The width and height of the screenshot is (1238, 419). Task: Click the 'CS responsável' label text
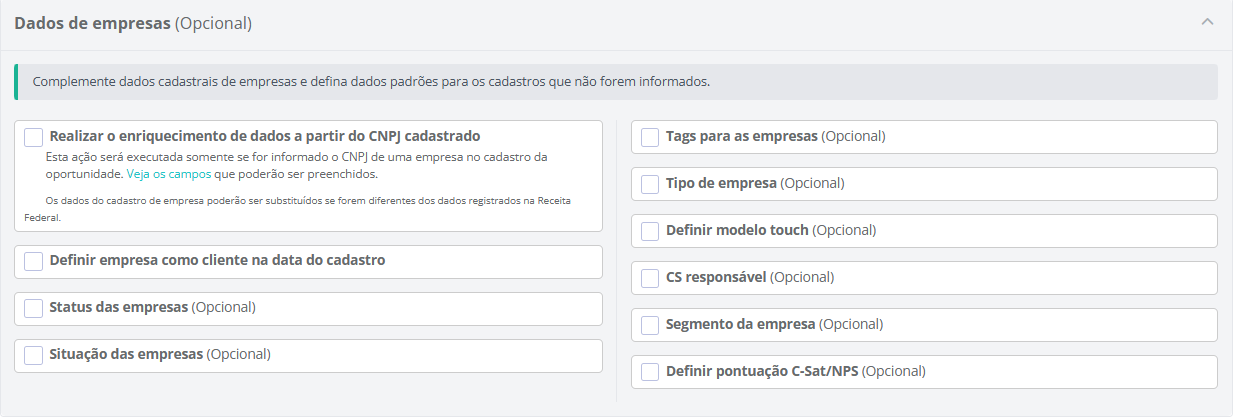[x=716, y=277]
